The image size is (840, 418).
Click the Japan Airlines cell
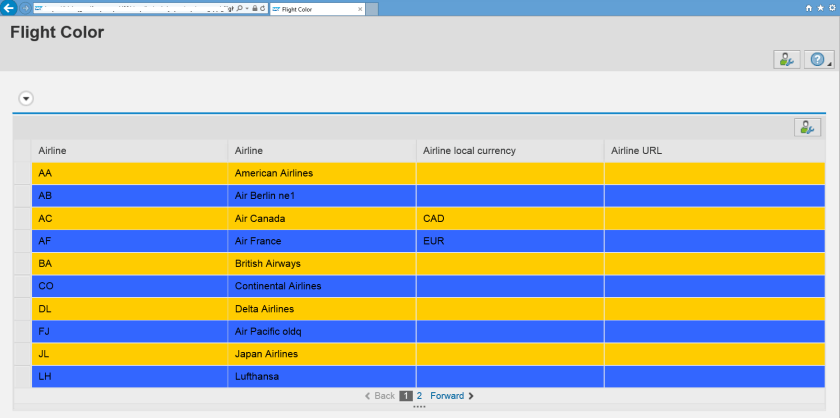click(x=322, y=354)
